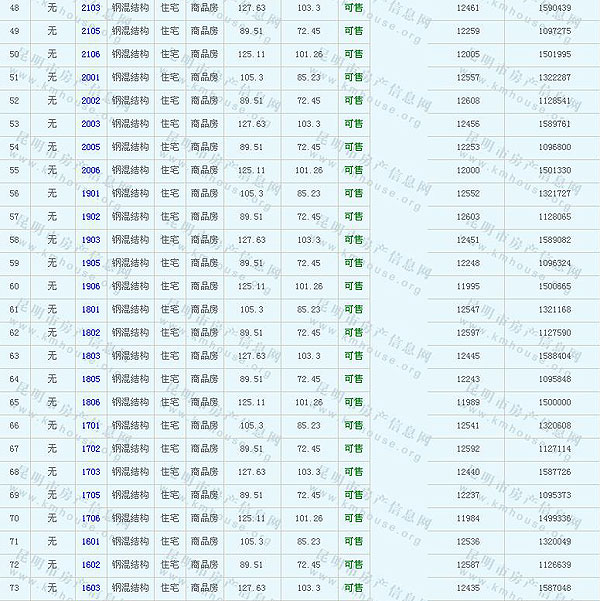
Task: Click room 1706 link
Action: click(90, 518)
